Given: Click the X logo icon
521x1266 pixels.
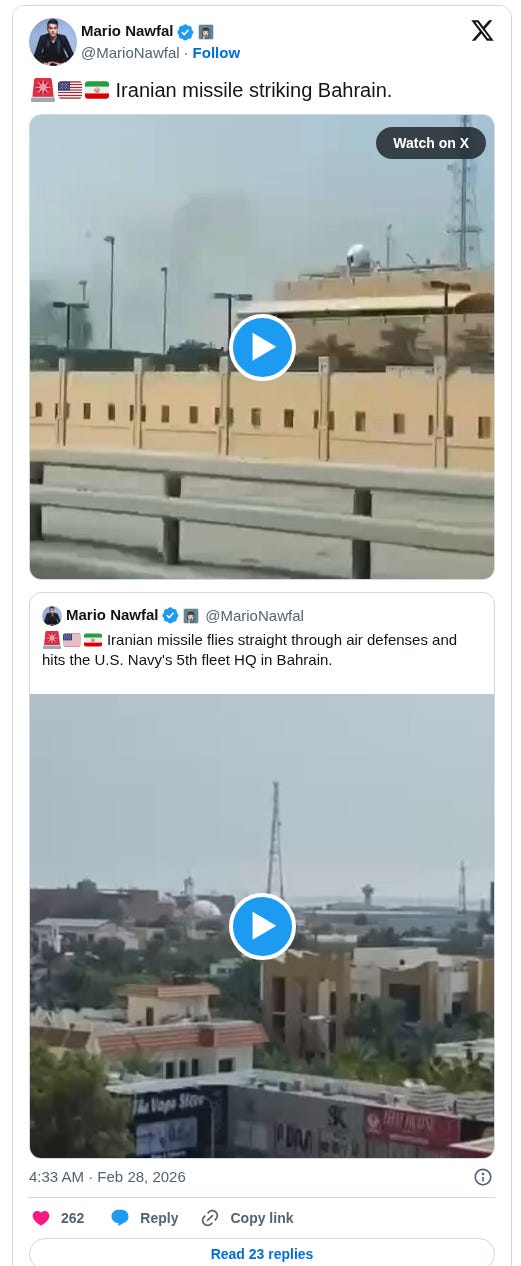Looking at the screenshot, I should point(482,31).
